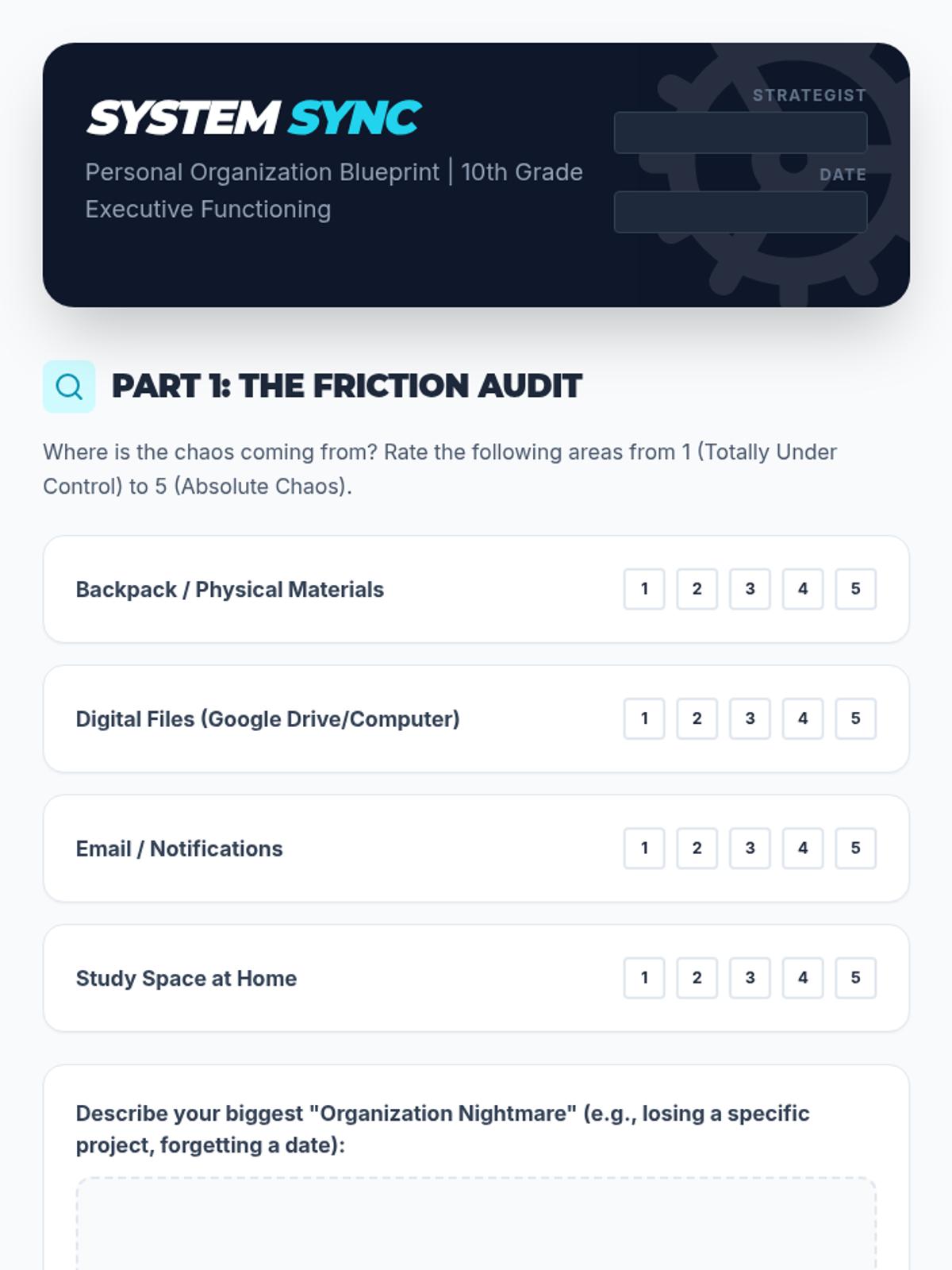
Task: Click the SYSTEM SYNC logo title
Action: (254, 118)
